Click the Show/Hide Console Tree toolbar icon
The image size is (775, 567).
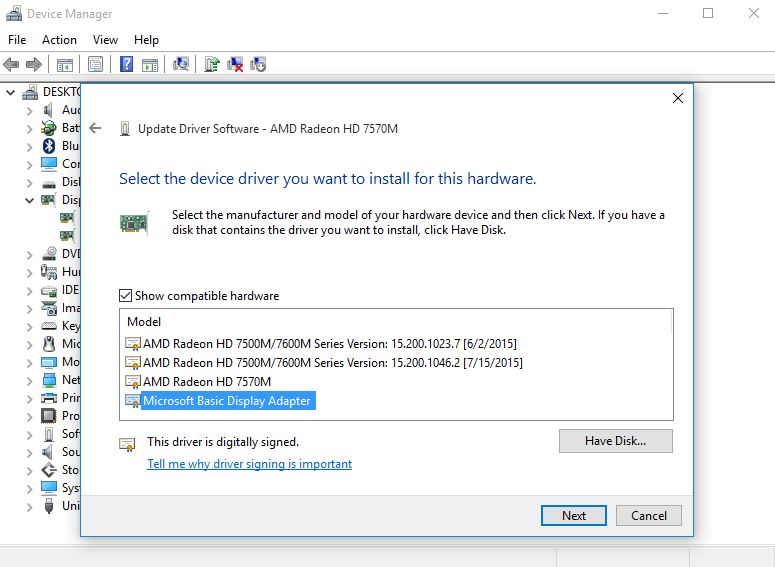(65, 65)
